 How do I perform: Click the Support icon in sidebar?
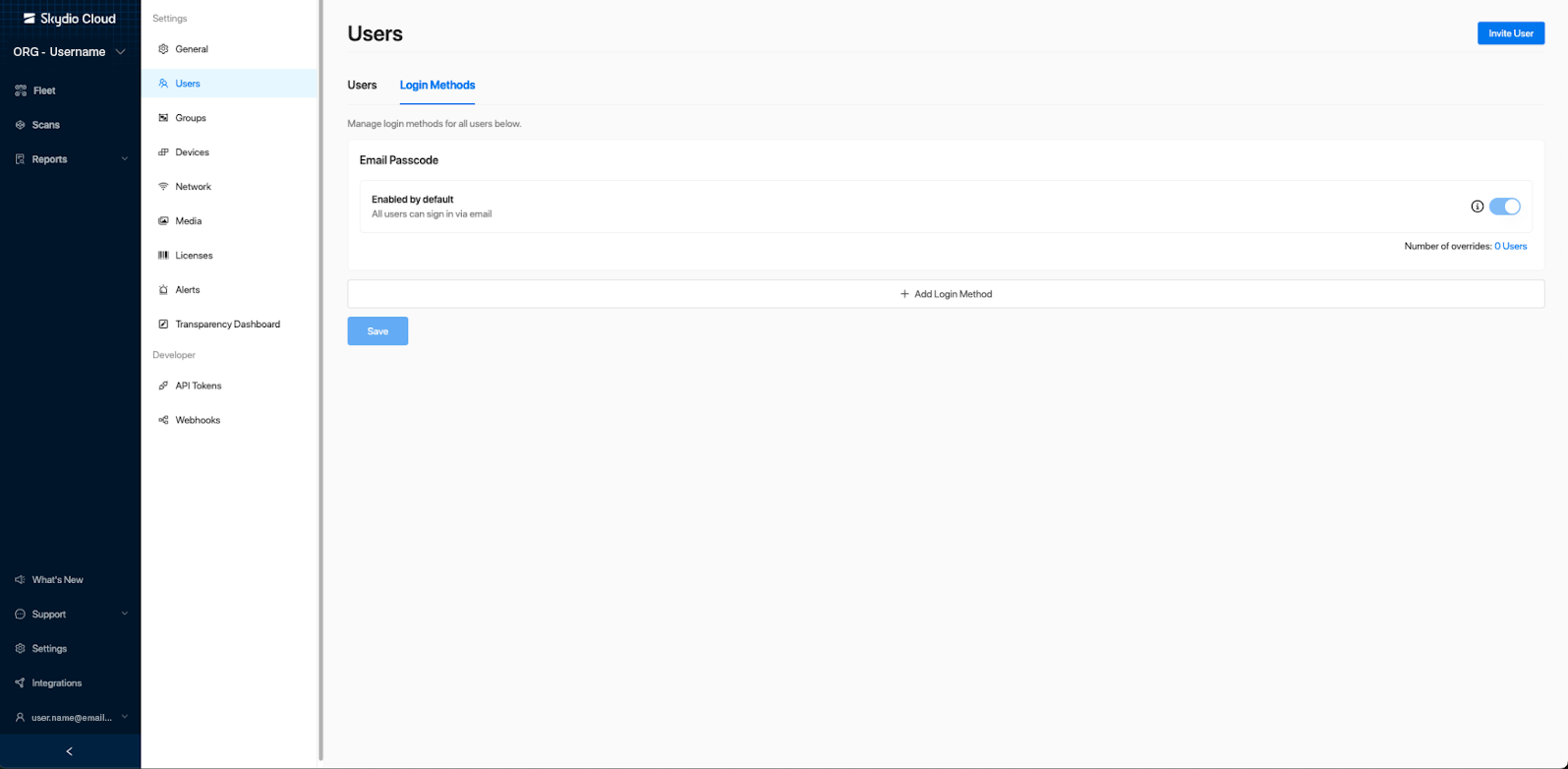coord(21,615)
